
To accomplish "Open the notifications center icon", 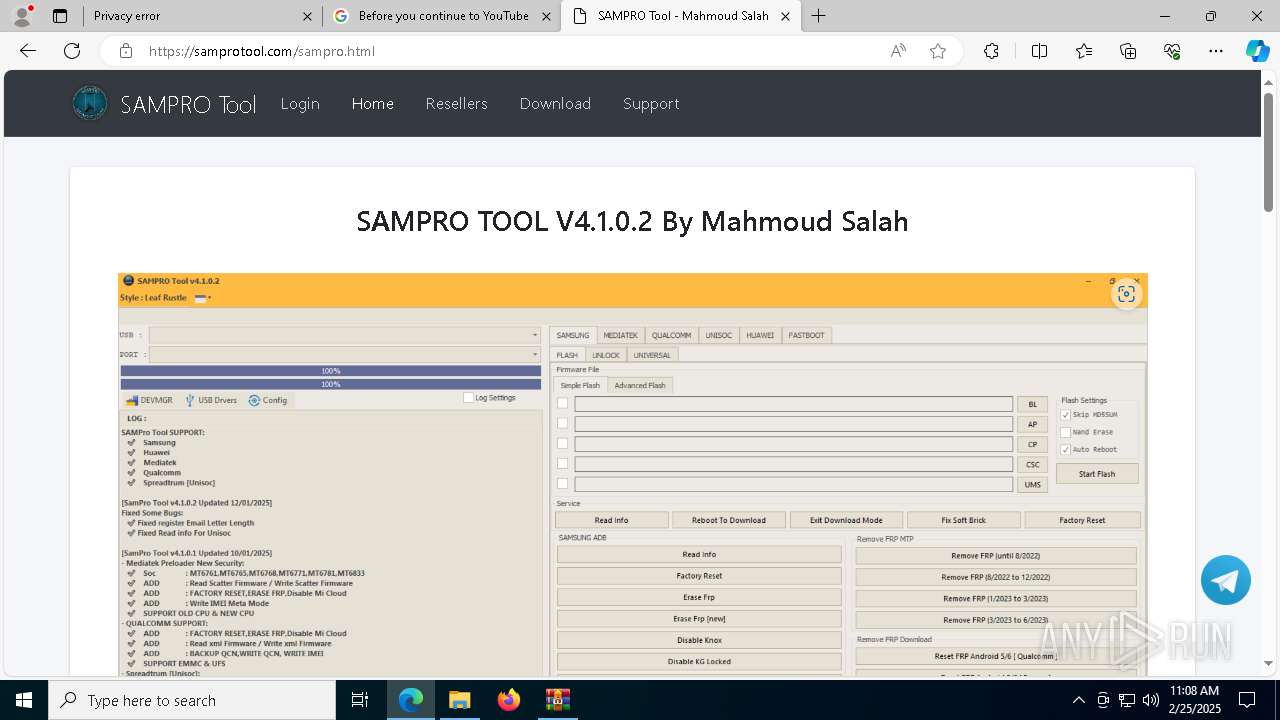I will coord(1247,700).
